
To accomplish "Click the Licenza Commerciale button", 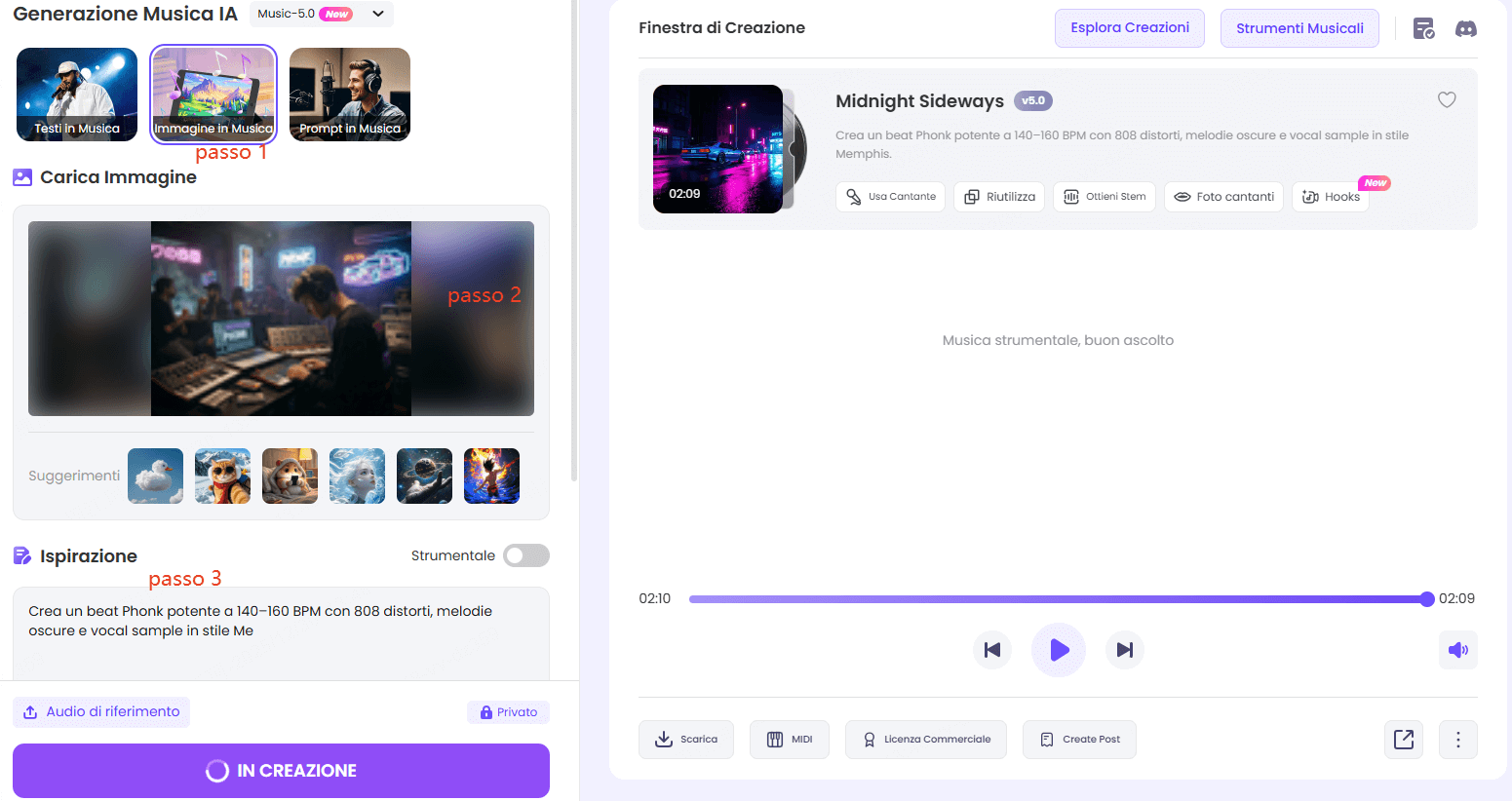I will (x=925, y=739).
